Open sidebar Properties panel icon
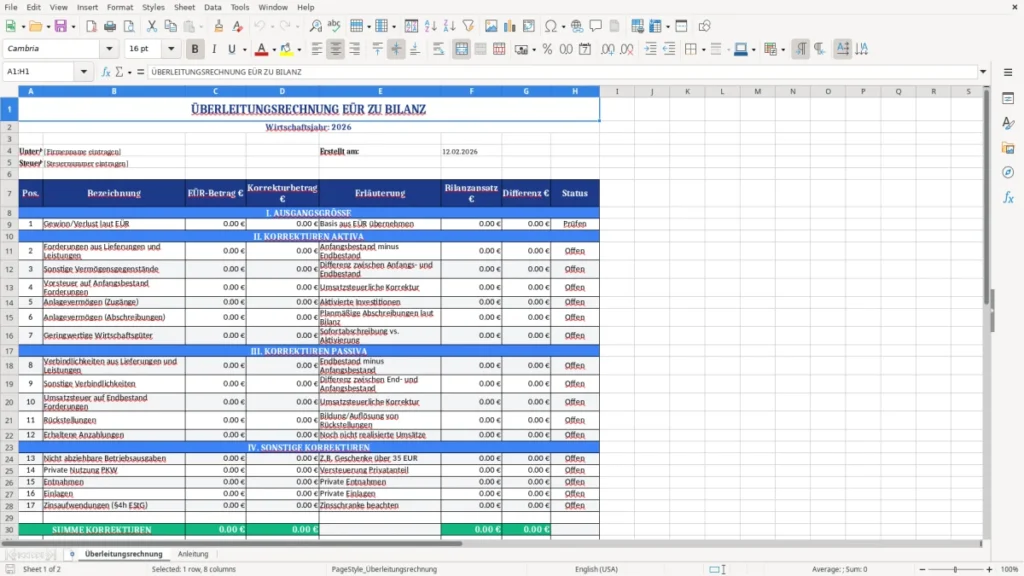This screenshot has width=1024, height=576. [x=1008, y=99]
